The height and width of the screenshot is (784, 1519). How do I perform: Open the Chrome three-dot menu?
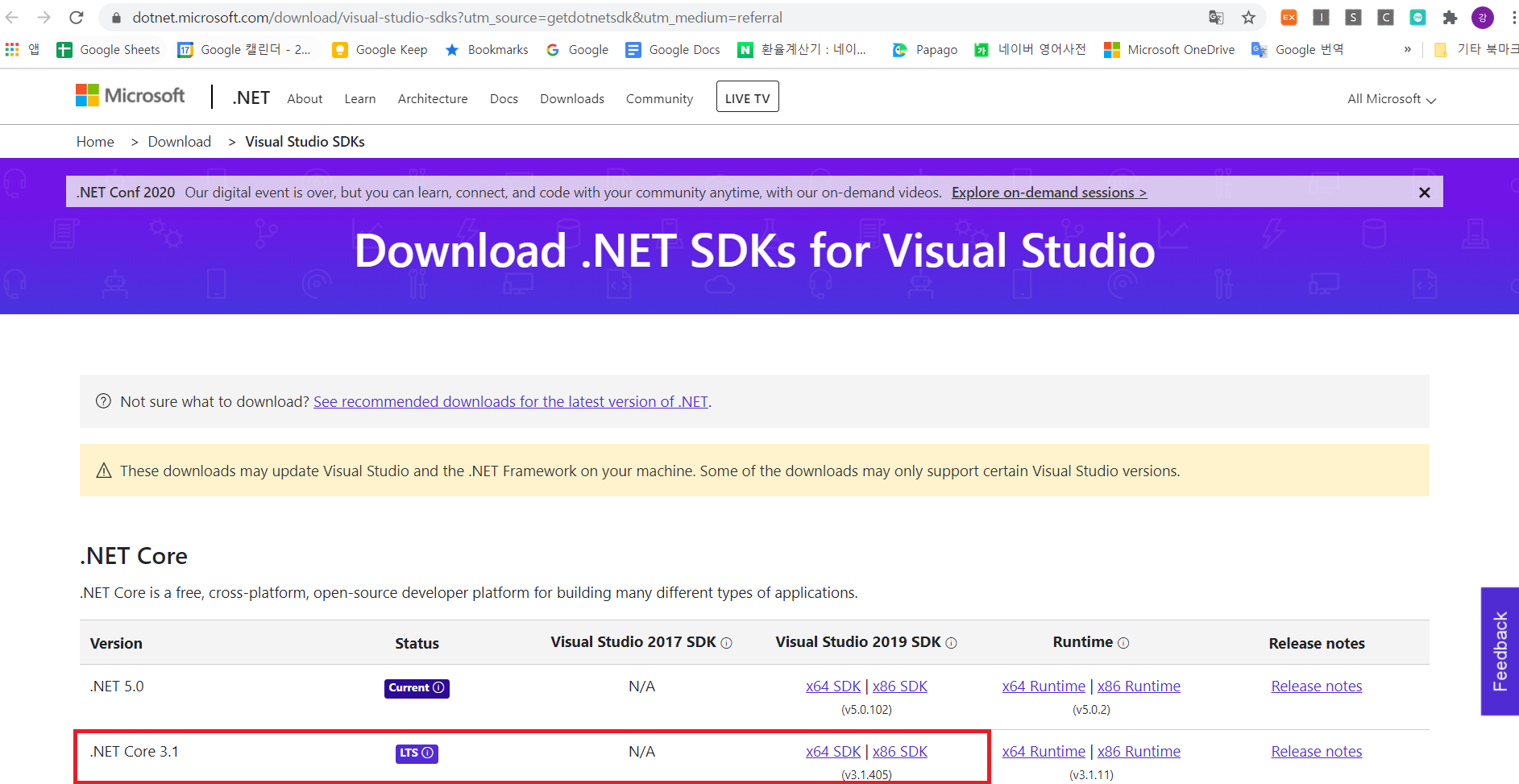coord(1513,17)
